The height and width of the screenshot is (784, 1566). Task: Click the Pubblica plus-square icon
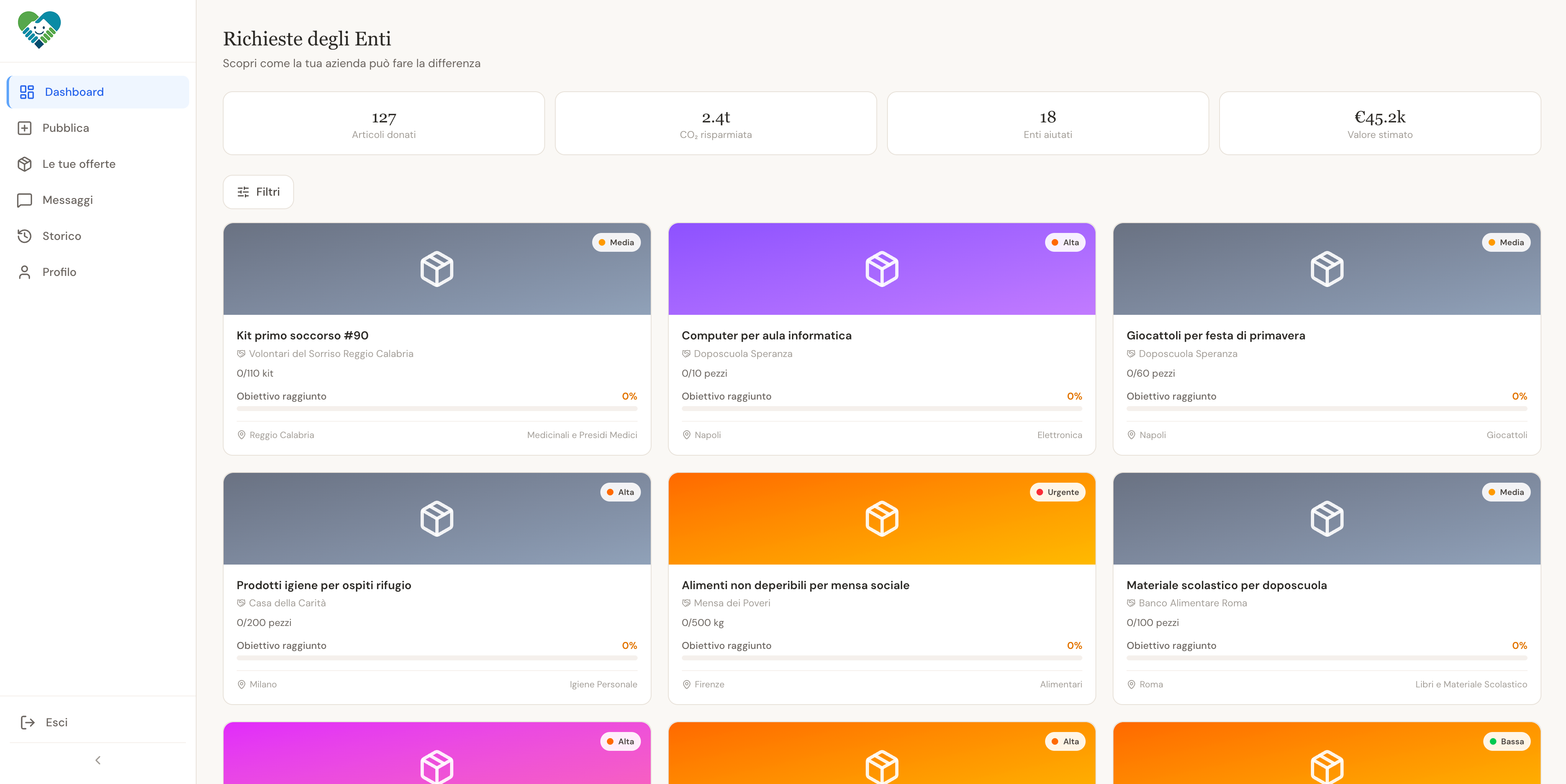(x=24, y=128)
